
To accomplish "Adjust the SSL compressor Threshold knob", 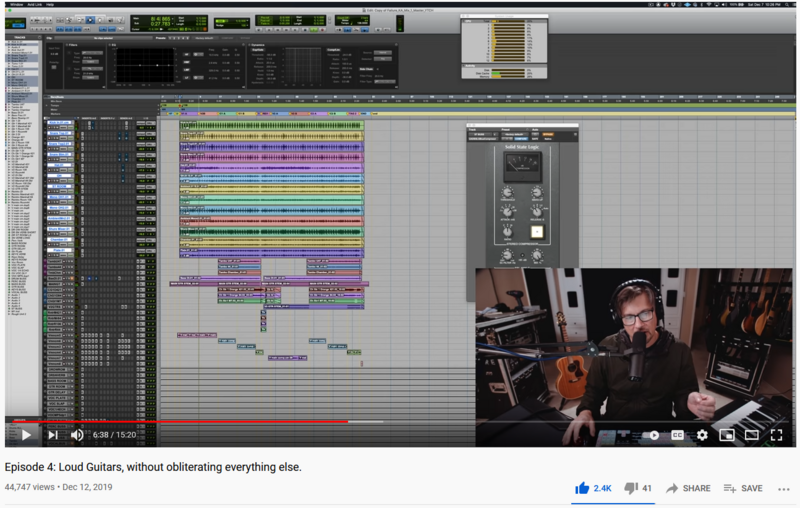I will pyautogui.click(x=507, y=193).
